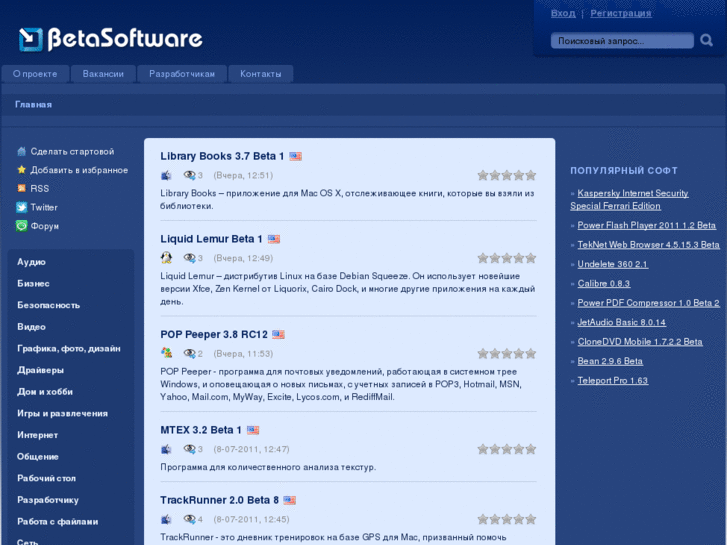The width and height of the screenshot is (727, 545).
Task: Open the Безопасность category
Action: (48, 305)
